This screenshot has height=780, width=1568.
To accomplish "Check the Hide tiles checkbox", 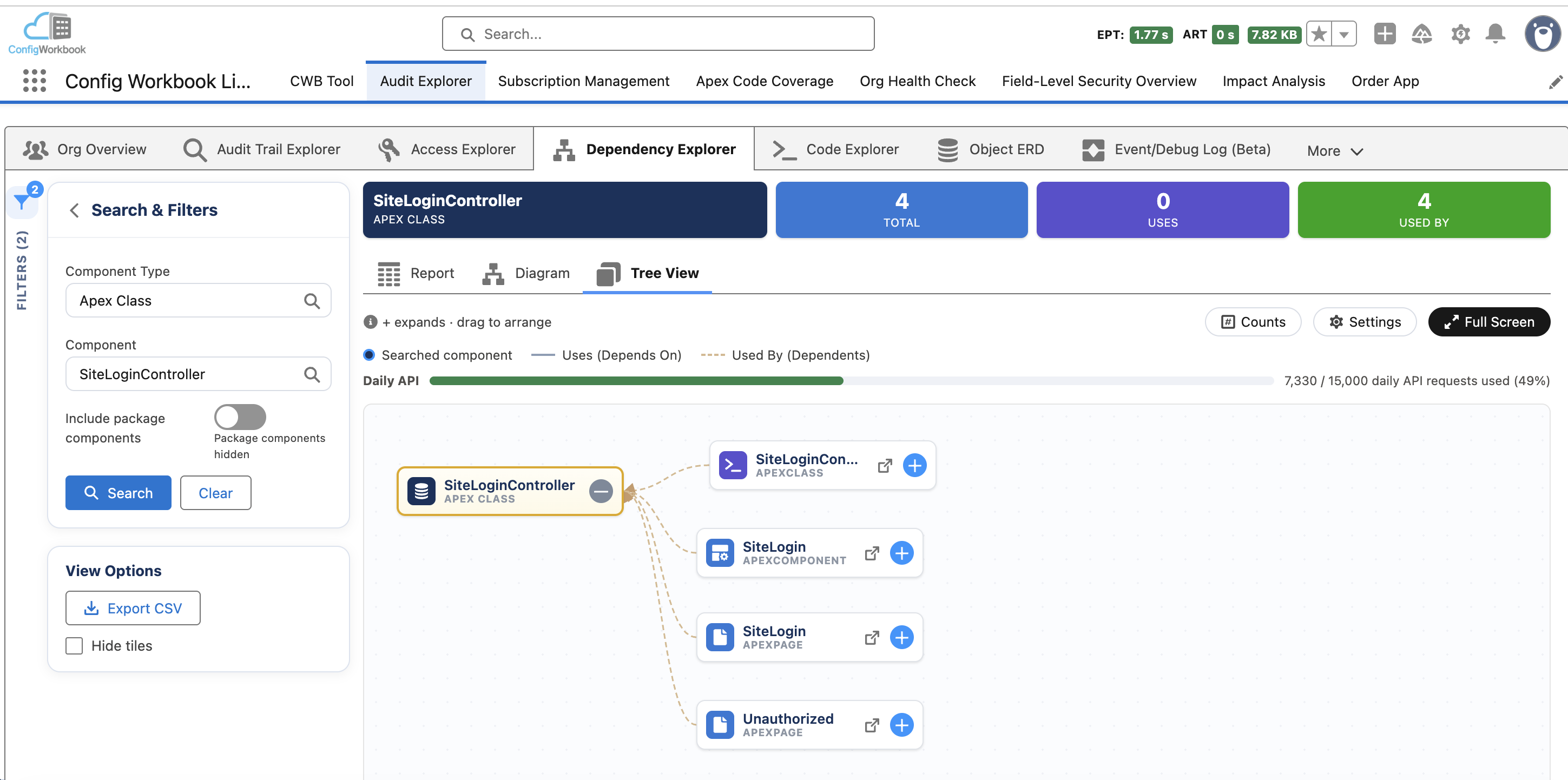I will [x=74, y=645].
